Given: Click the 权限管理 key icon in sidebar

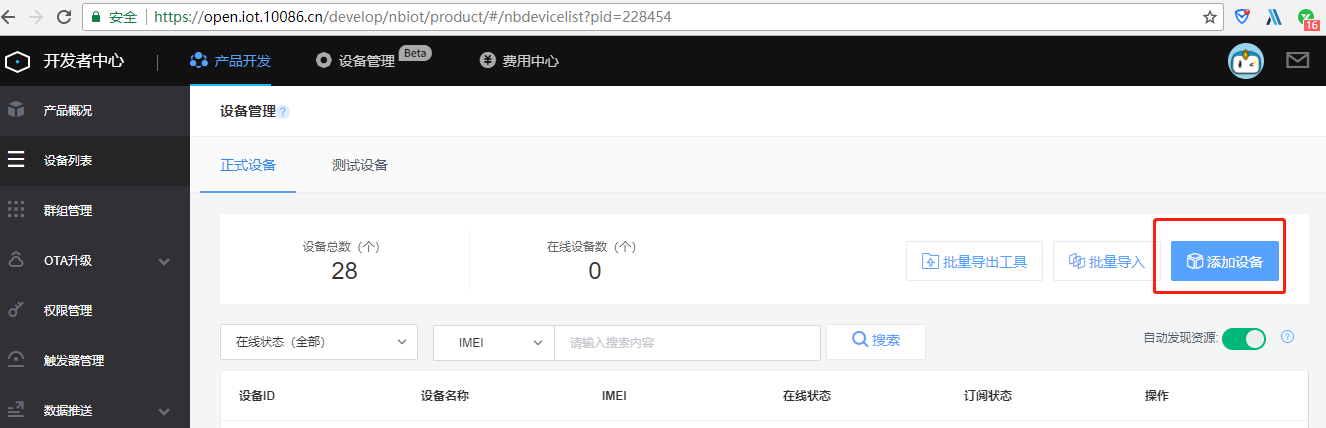Looking at the screenshot, I should click(x=16, y=310).
